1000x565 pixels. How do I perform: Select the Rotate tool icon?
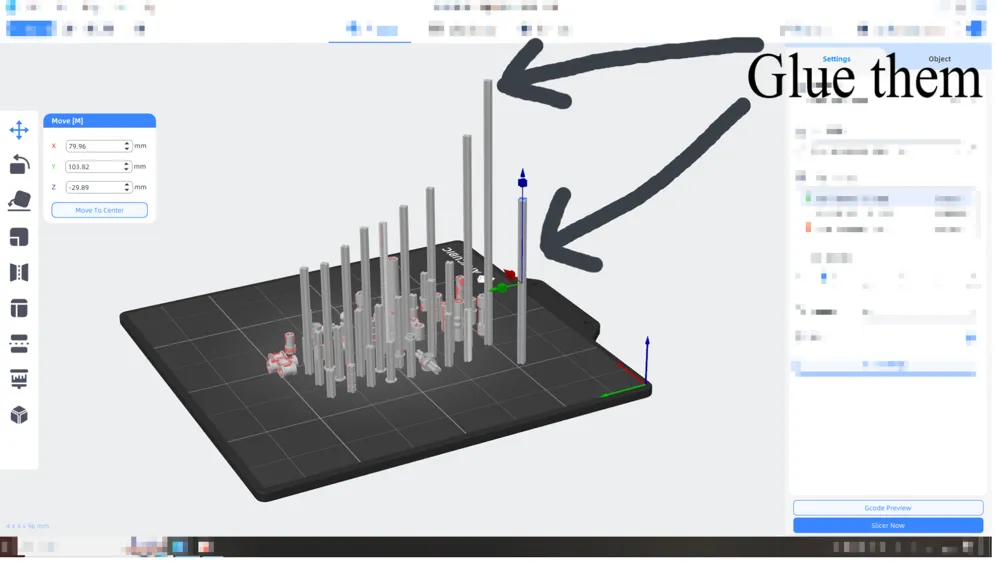pos(19,166)
